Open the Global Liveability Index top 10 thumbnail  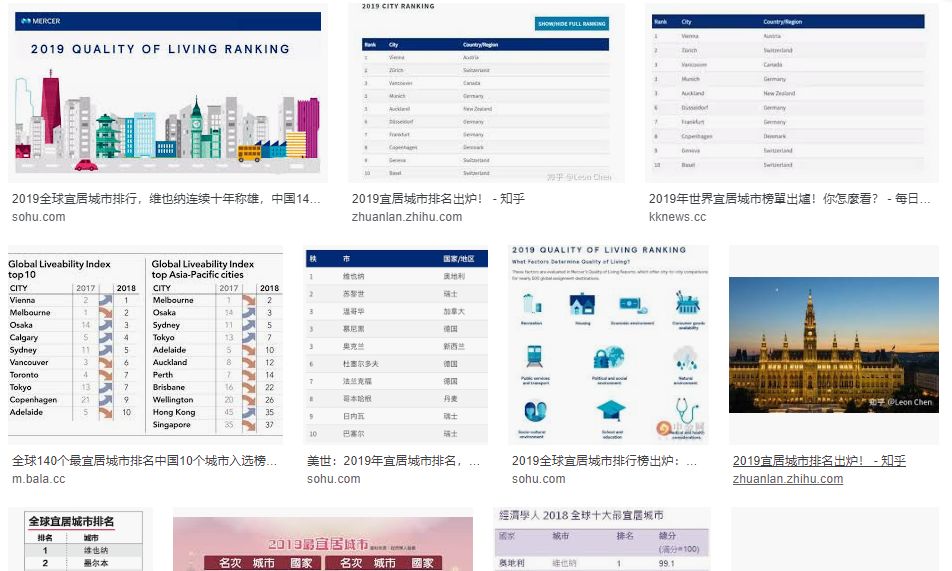point(145,345)
